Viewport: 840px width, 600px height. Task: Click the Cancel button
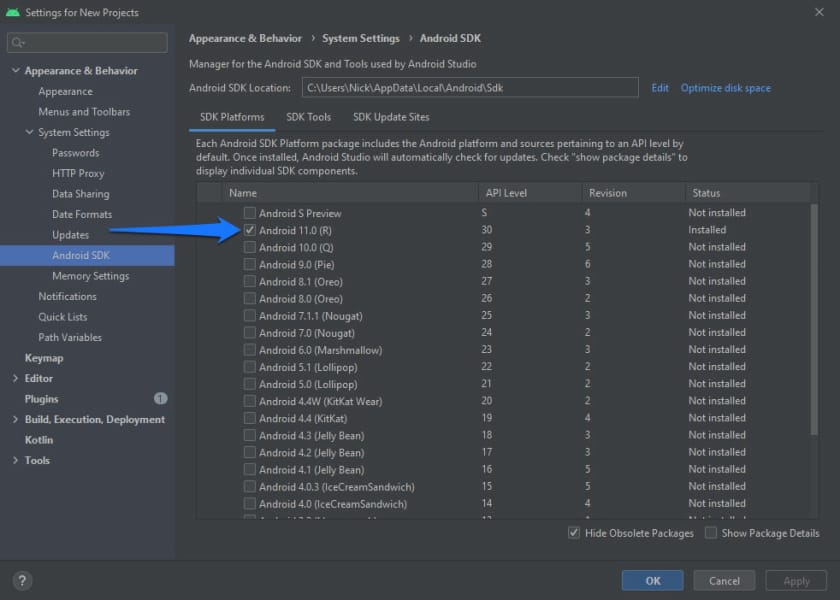[x=724, y=581]
